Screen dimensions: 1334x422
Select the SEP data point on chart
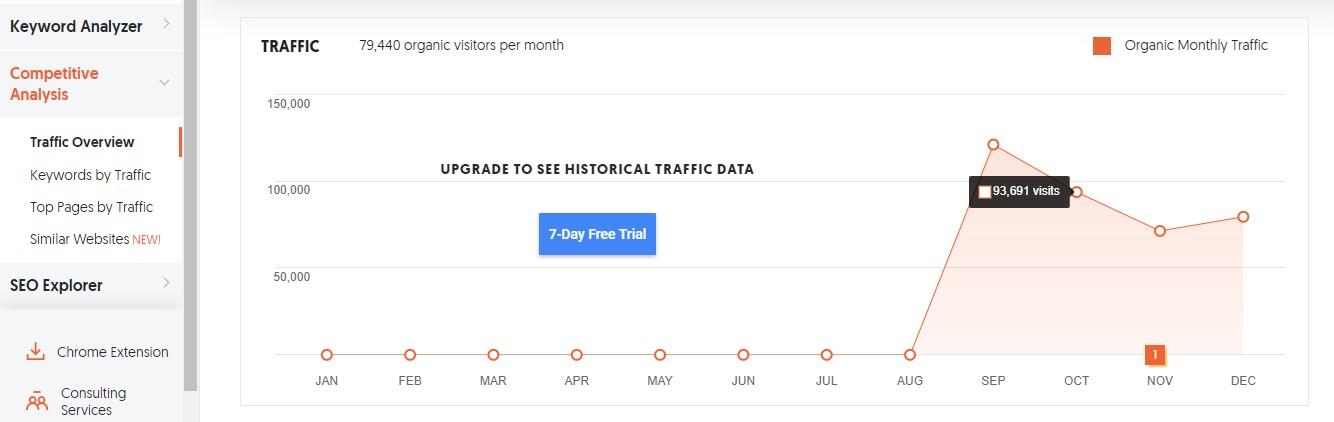tap(993, 145)
